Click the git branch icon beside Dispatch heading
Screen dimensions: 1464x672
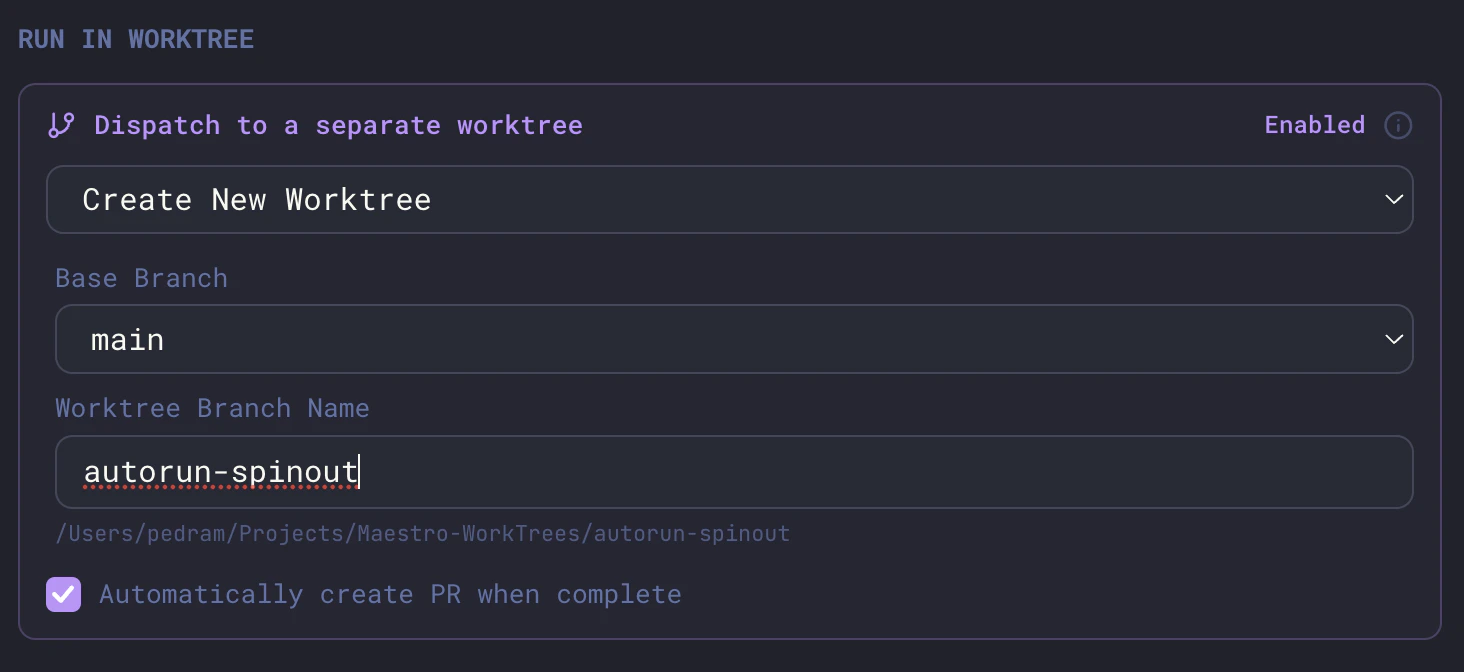point(62,125)
